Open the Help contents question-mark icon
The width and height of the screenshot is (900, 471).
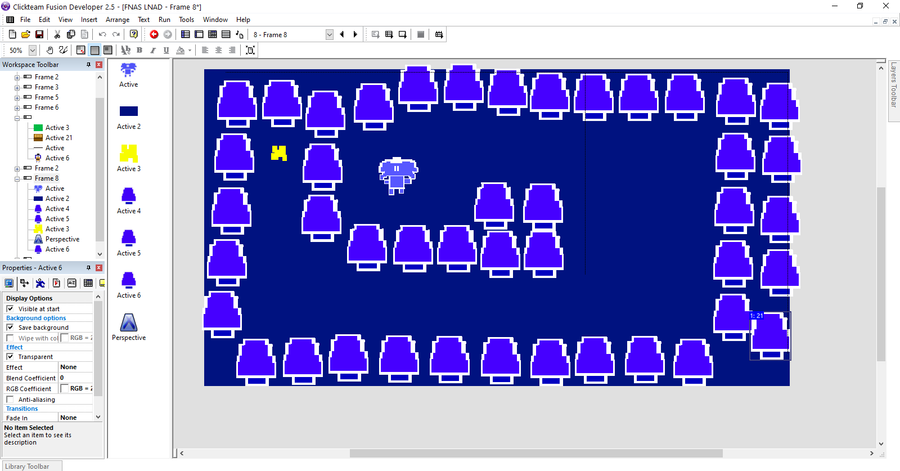tap(134, 34)
